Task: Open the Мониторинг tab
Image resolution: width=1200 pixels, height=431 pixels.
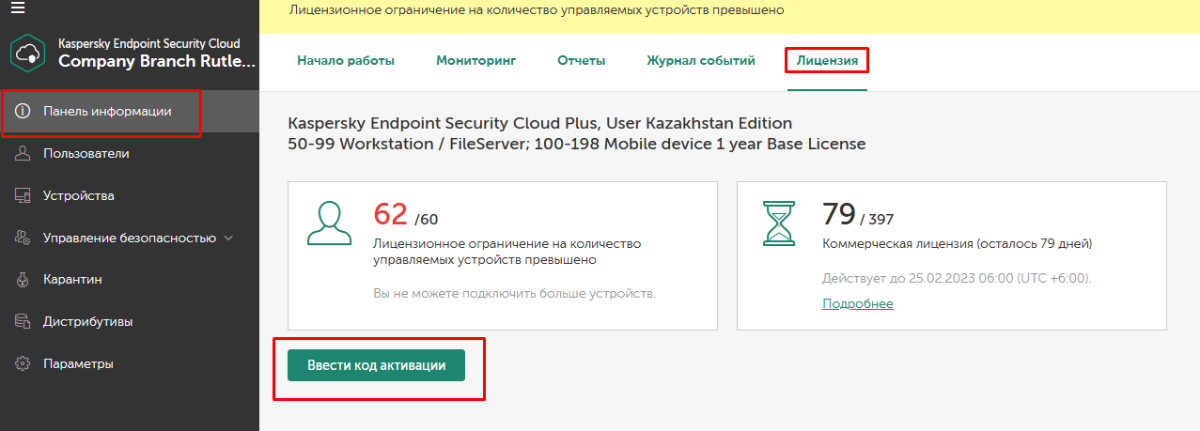Action: tap(476, 61)
